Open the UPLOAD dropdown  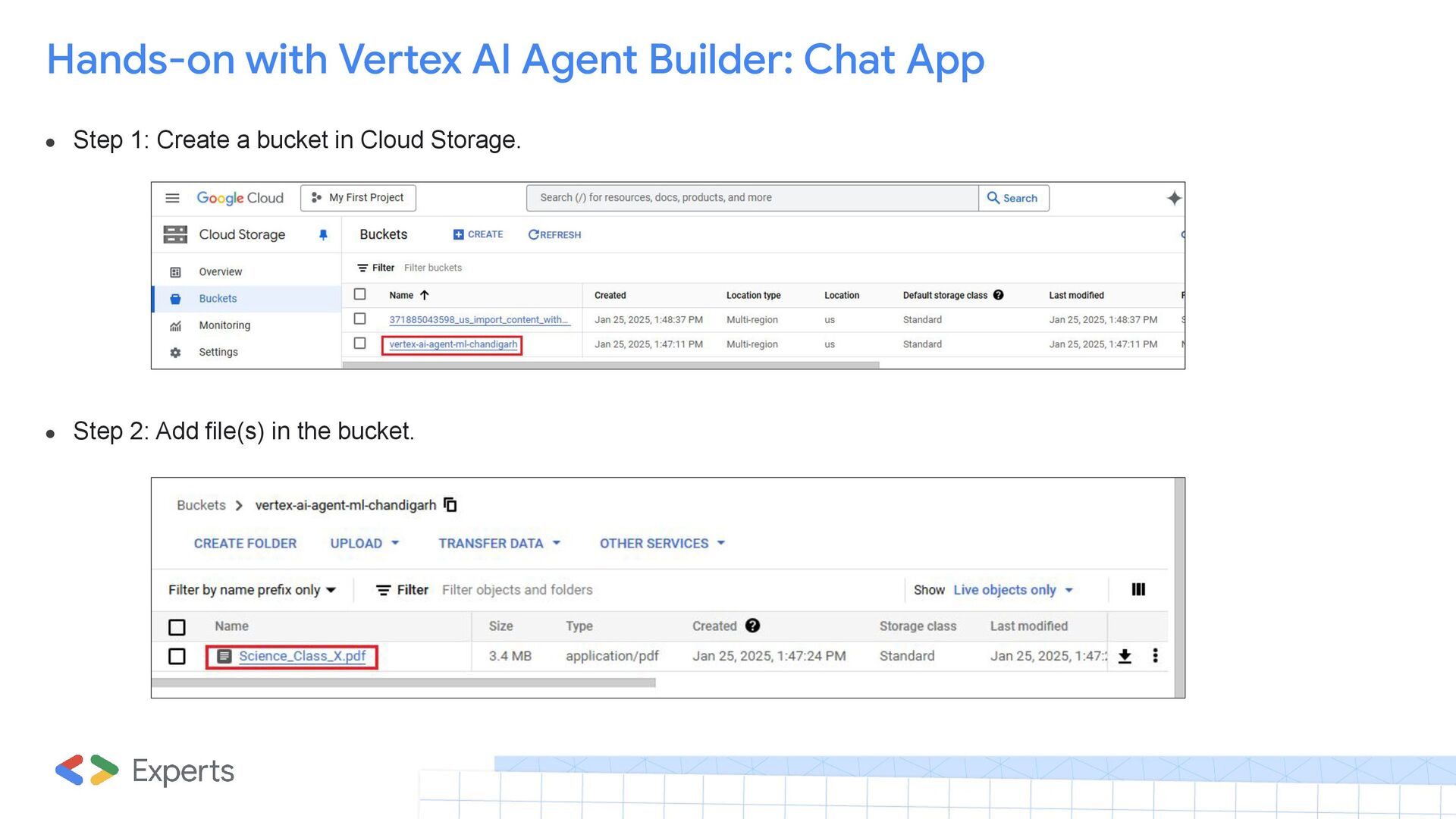click(364, 544)
